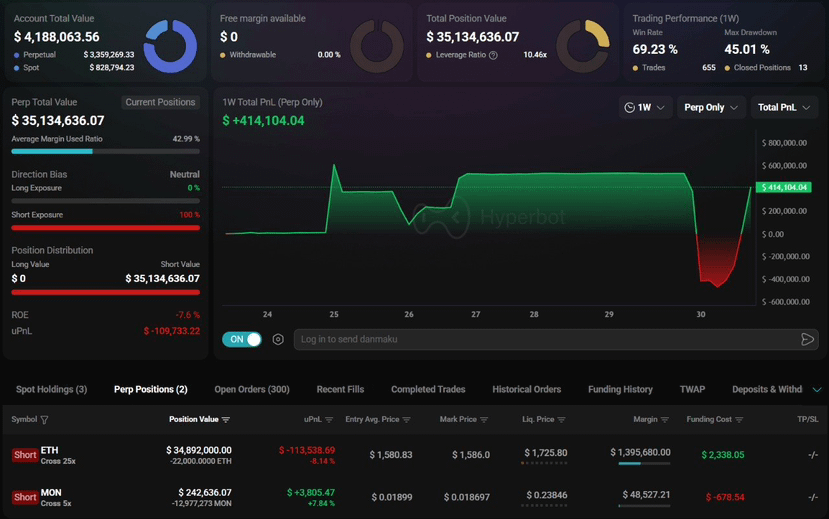
Task: Click MON uPnL $+3,805.47
Action: (x=311, y=493)
